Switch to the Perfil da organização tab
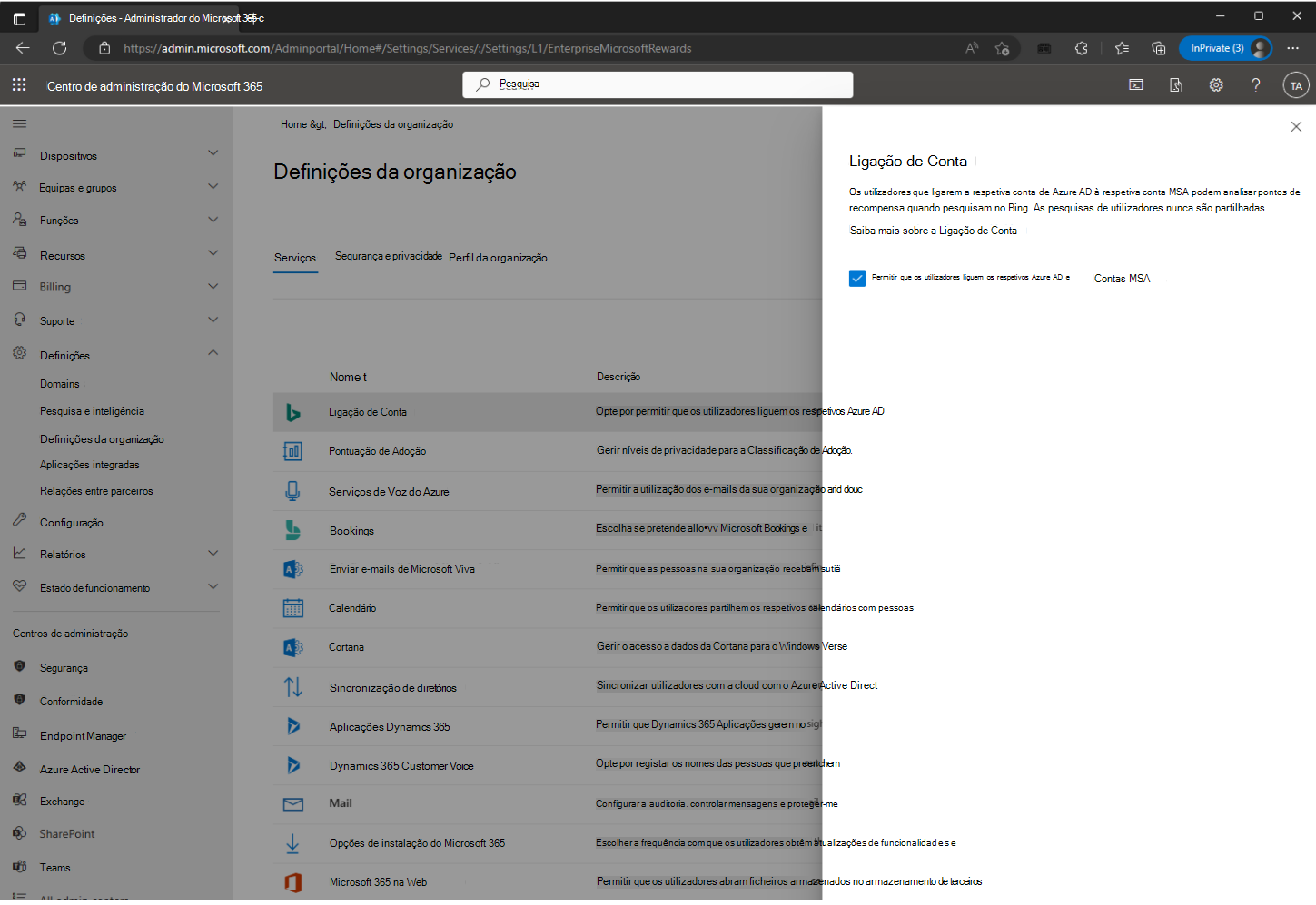The width and height of the screenshot is (1316, 905). coord(498,258)
